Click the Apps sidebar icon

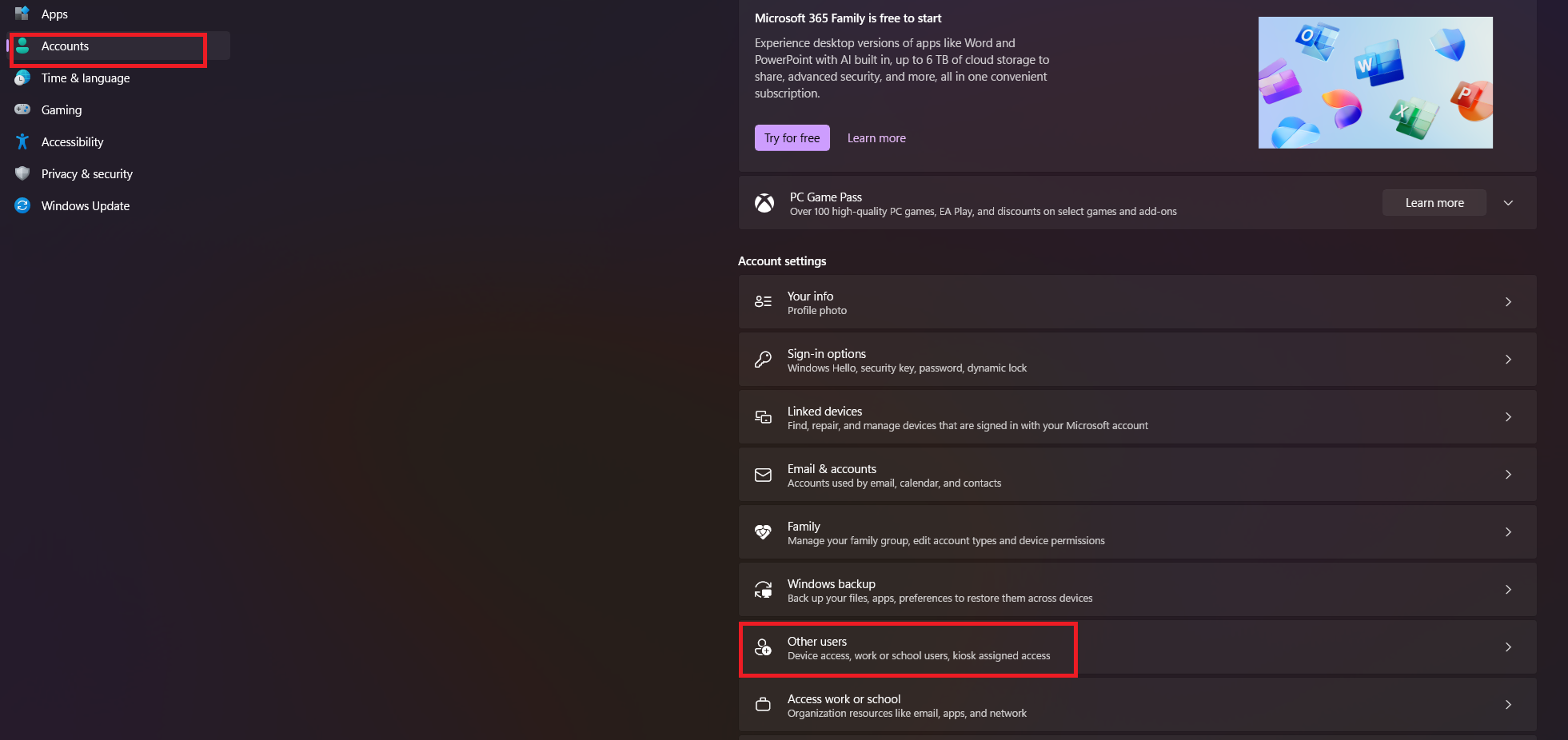(x=22, y=14)
